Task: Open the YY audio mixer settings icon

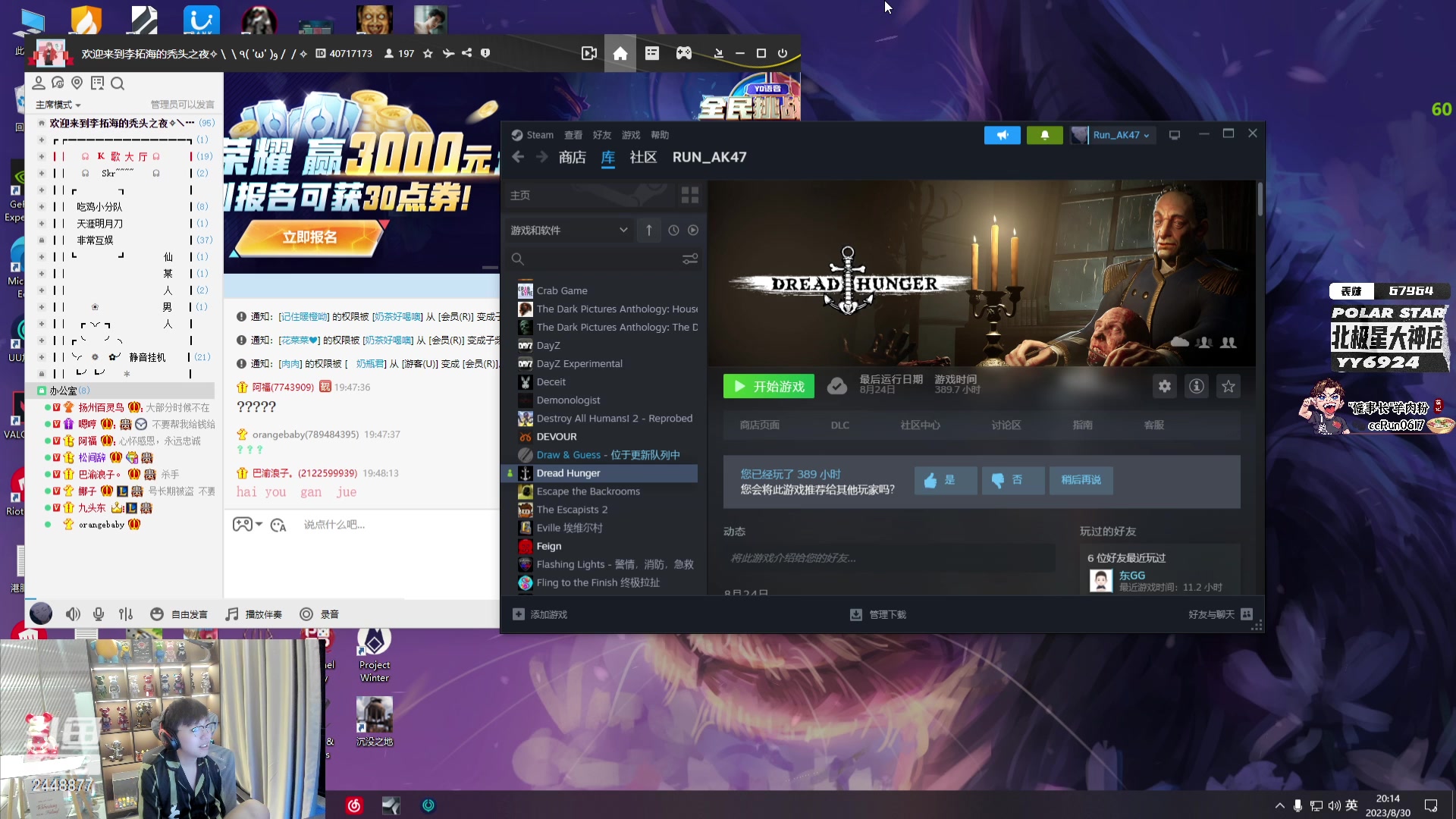Action: (126, 614)
